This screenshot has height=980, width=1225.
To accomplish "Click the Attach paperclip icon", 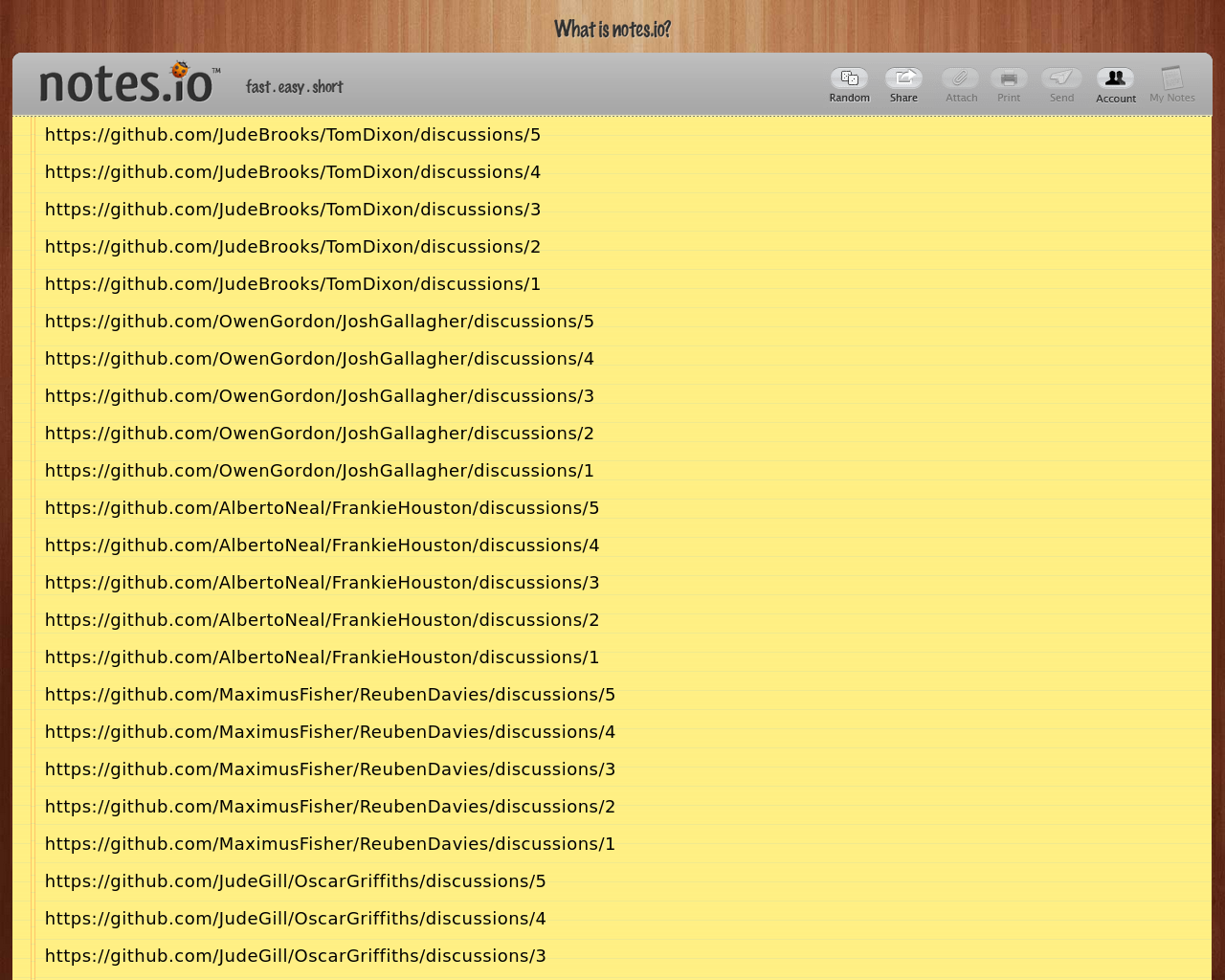I will coord(960,78).
